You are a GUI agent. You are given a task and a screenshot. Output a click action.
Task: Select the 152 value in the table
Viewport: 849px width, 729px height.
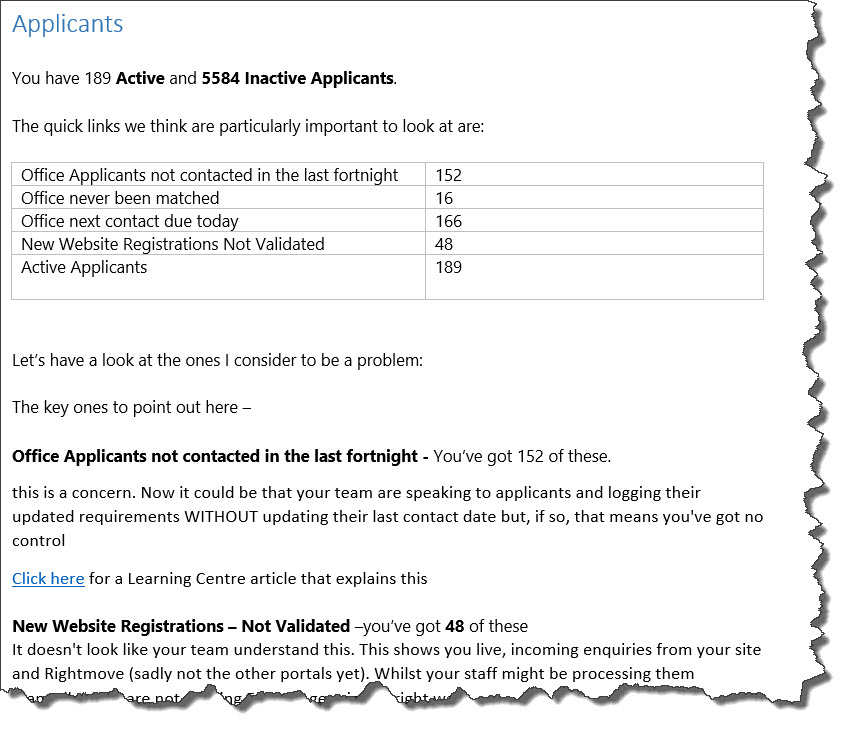[448, 175]
